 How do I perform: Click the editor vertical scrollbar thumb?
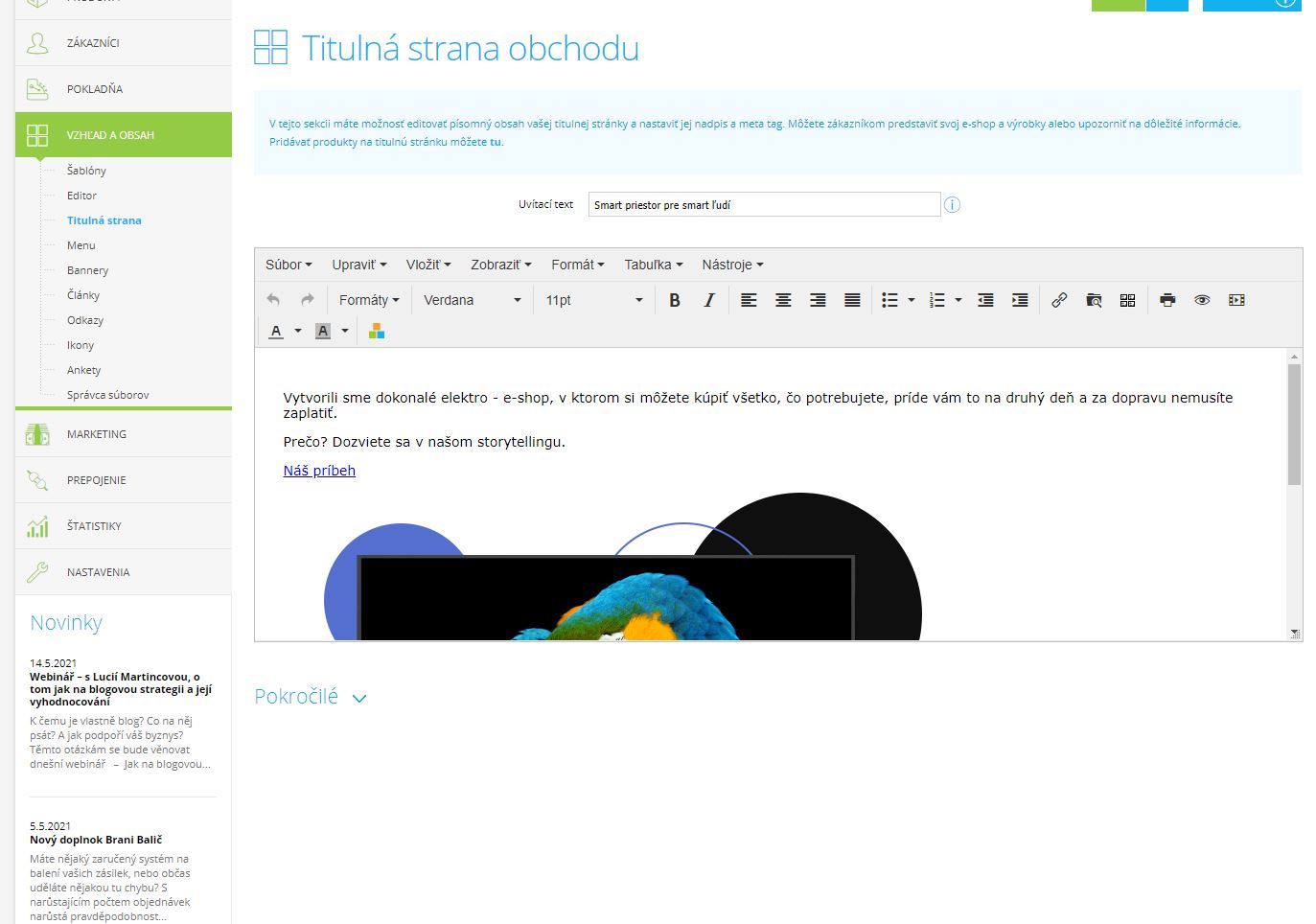[x=1294, y=425]
